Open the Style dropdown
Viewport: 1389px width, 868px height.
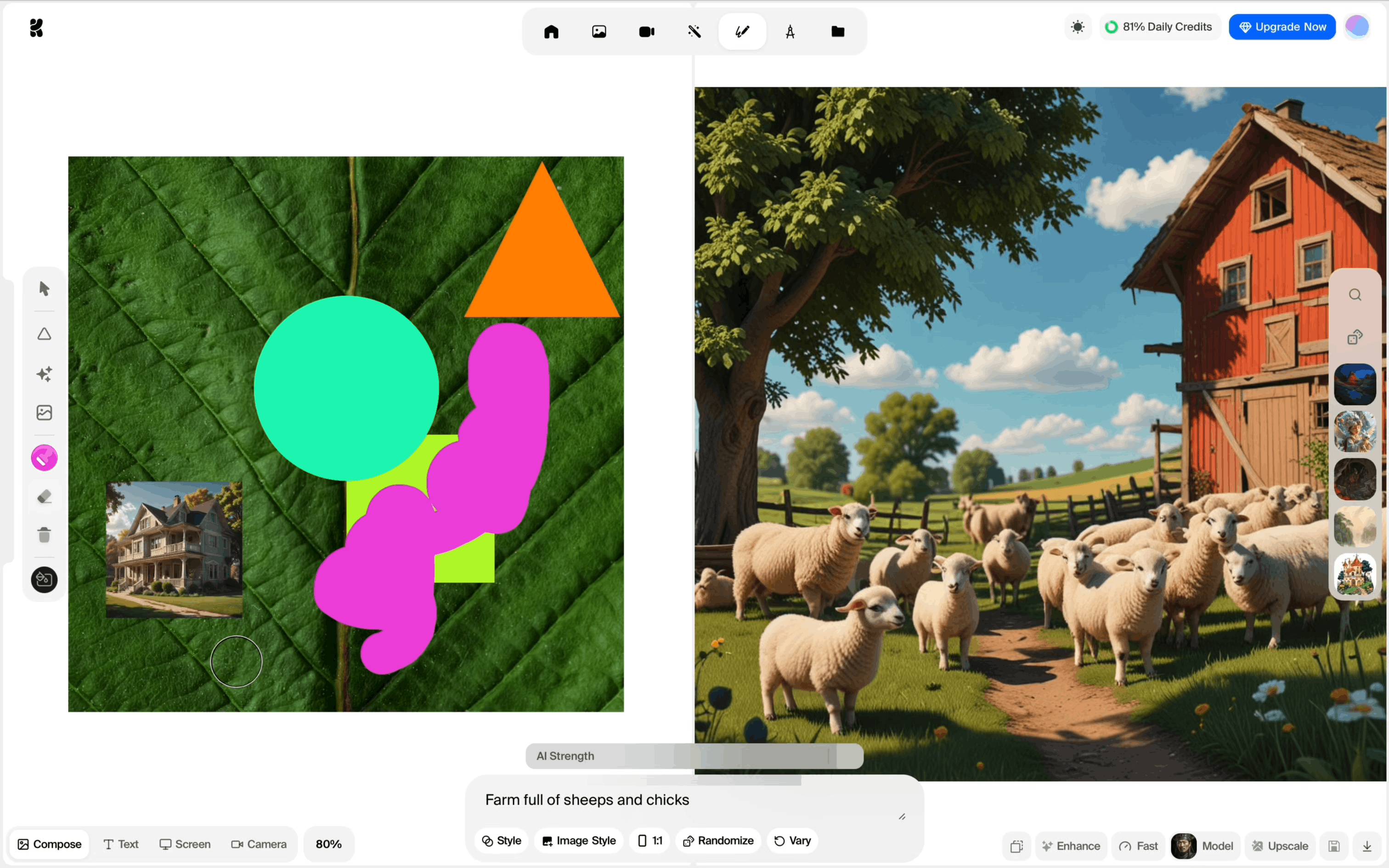[x=501, y=840]
